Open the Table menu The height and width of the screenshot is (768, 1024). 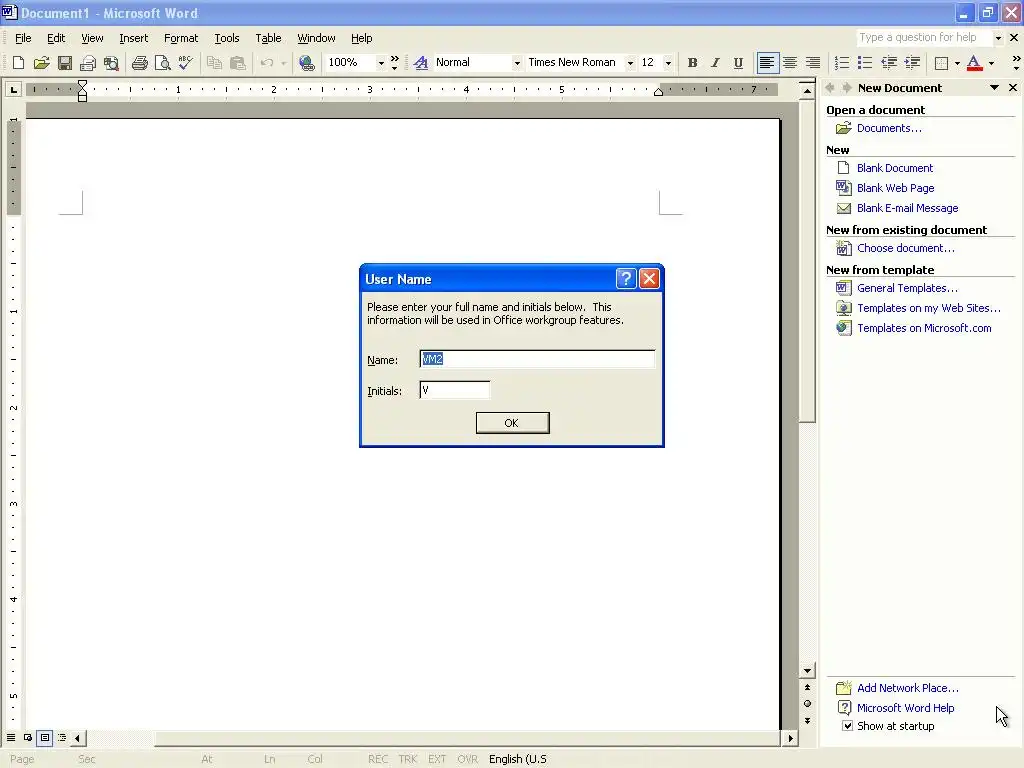click(x=268, y=38)
